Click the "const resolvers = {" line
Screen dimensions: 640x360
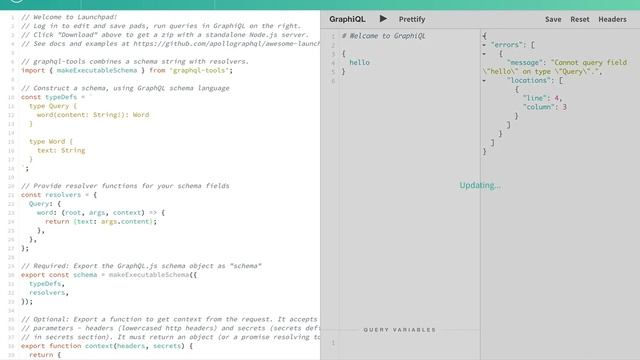(x=59, y=195)
